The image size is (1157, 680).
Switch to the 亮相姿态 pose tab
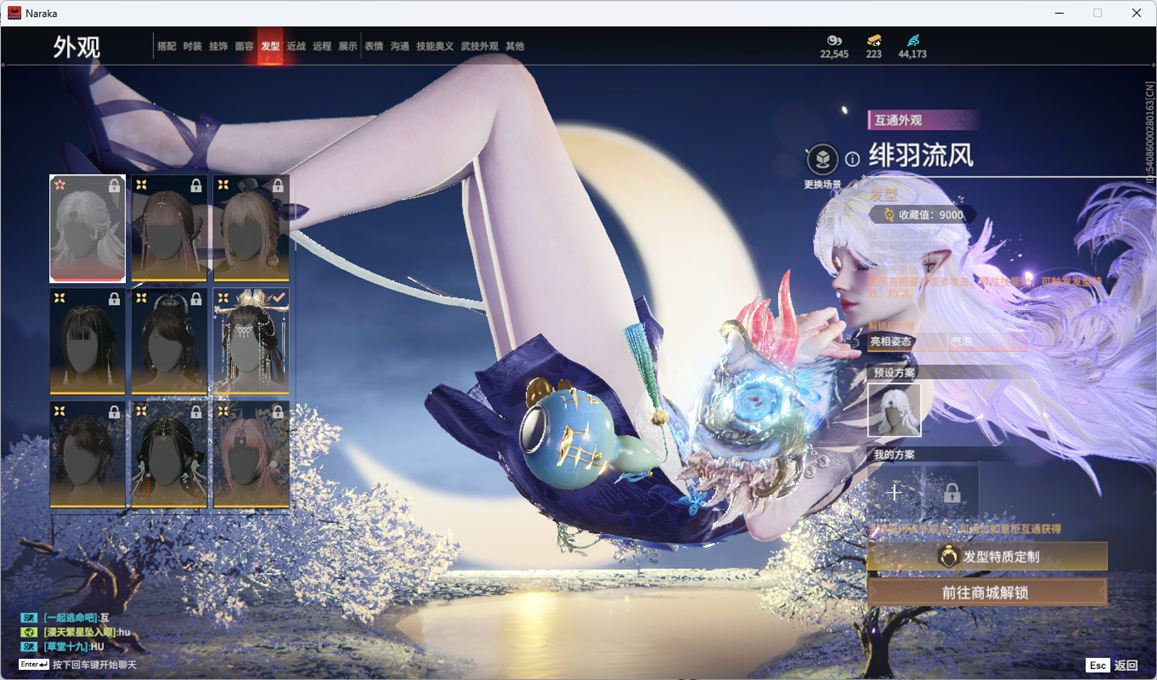(891, 341)
